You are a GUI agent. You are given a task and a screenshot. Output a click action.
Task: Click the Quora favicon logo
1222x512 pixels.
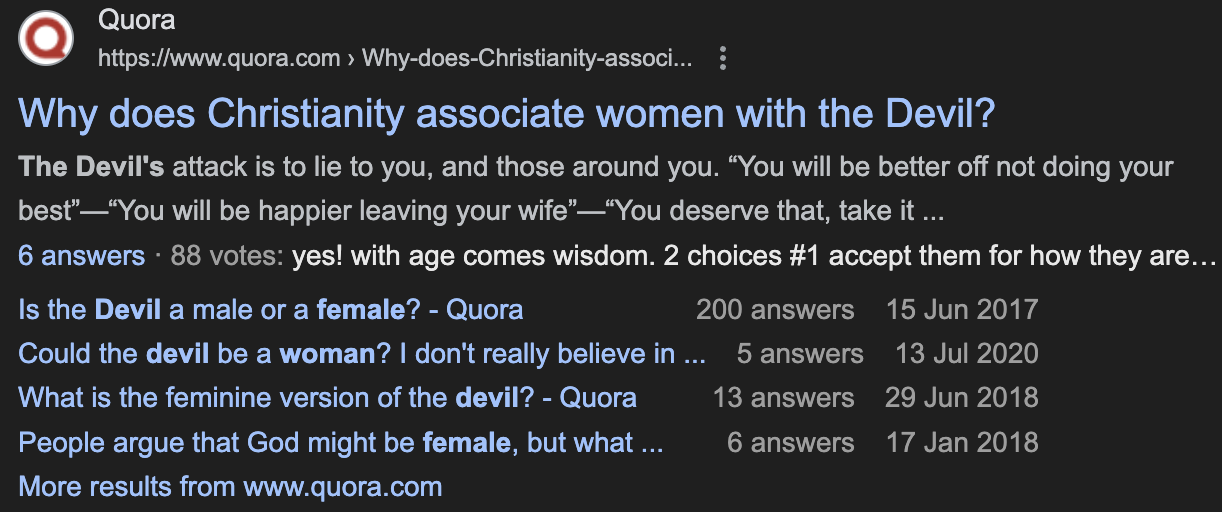(x=47, y=38)
